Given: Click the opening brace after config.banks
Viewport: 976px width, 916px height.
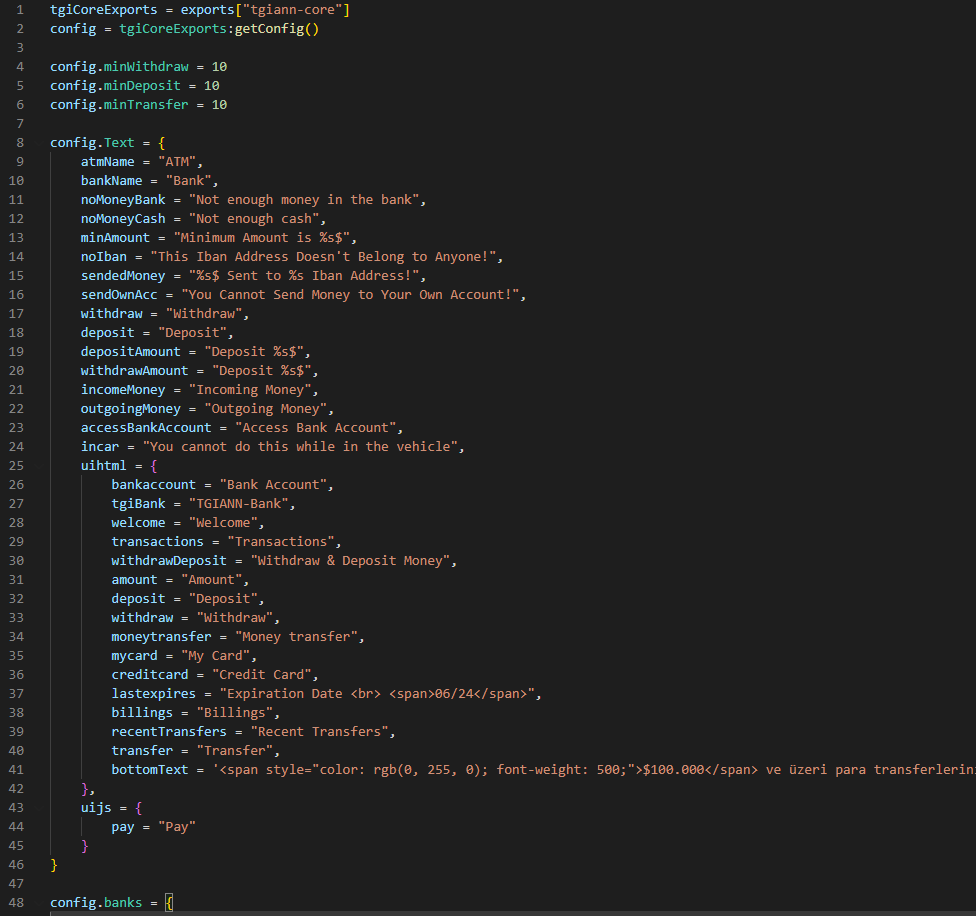Looking at the screenshot, I should click(x=169, y=903).
